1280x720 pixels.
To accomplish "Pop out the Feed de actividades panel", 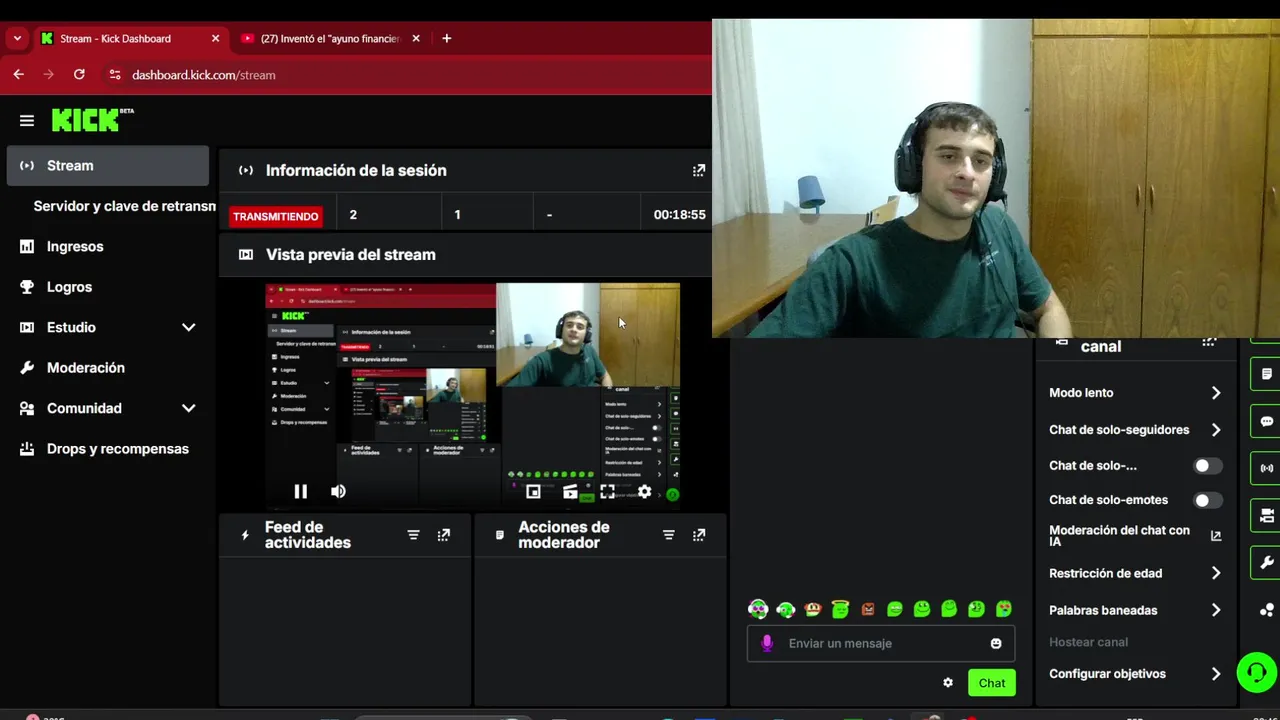I will pyautogui.click(x=444, y=535).
